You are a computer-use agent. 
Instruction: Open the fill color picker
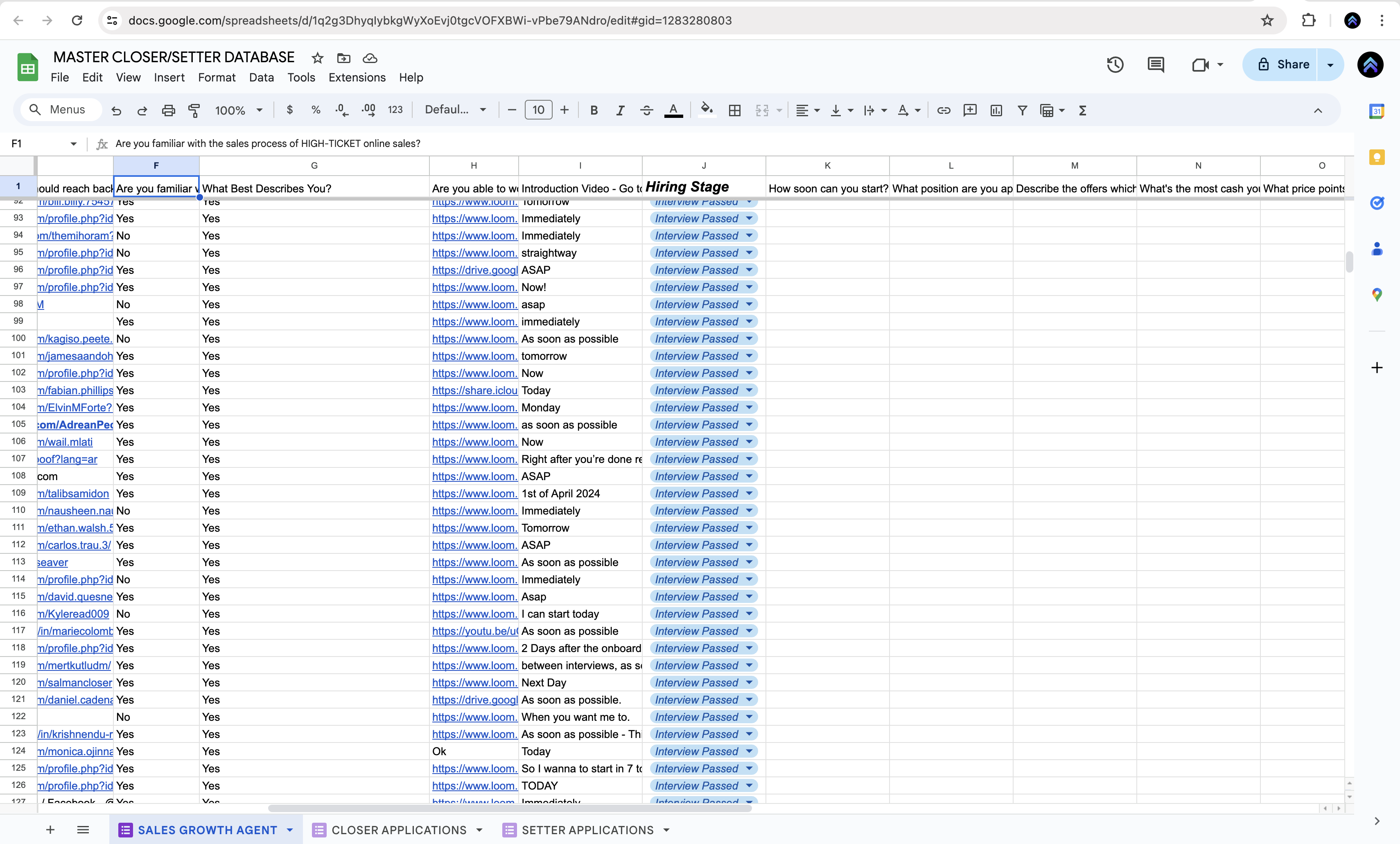pyautogui.click(x=706, y=110)
